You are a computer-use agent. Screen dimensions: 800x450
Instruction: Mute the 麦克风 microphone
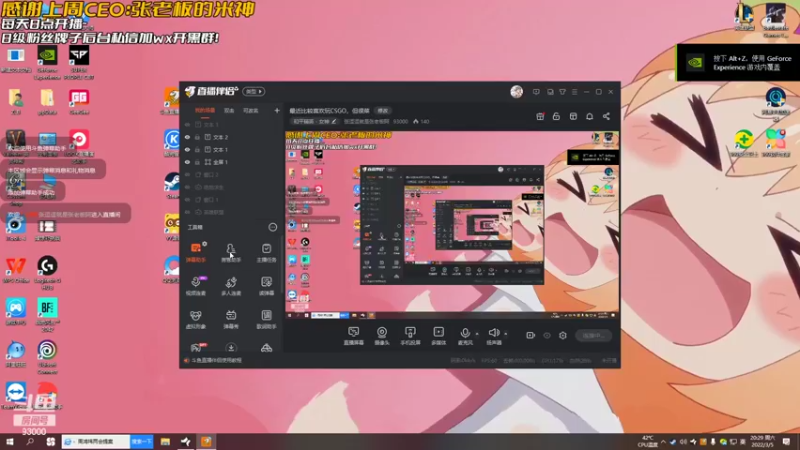465,336
